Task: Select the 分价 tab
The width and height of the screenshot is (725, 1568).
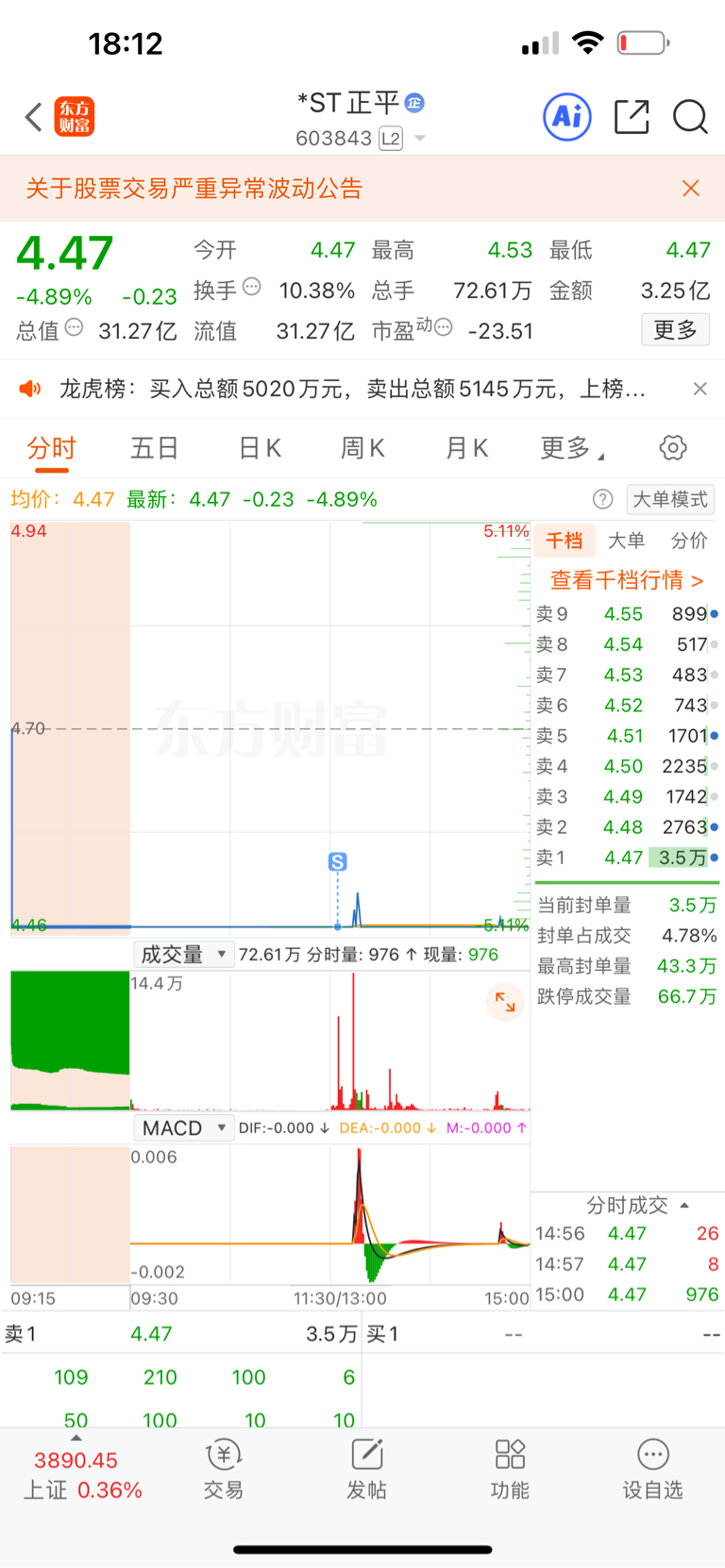Action: [x=689, y=541]
